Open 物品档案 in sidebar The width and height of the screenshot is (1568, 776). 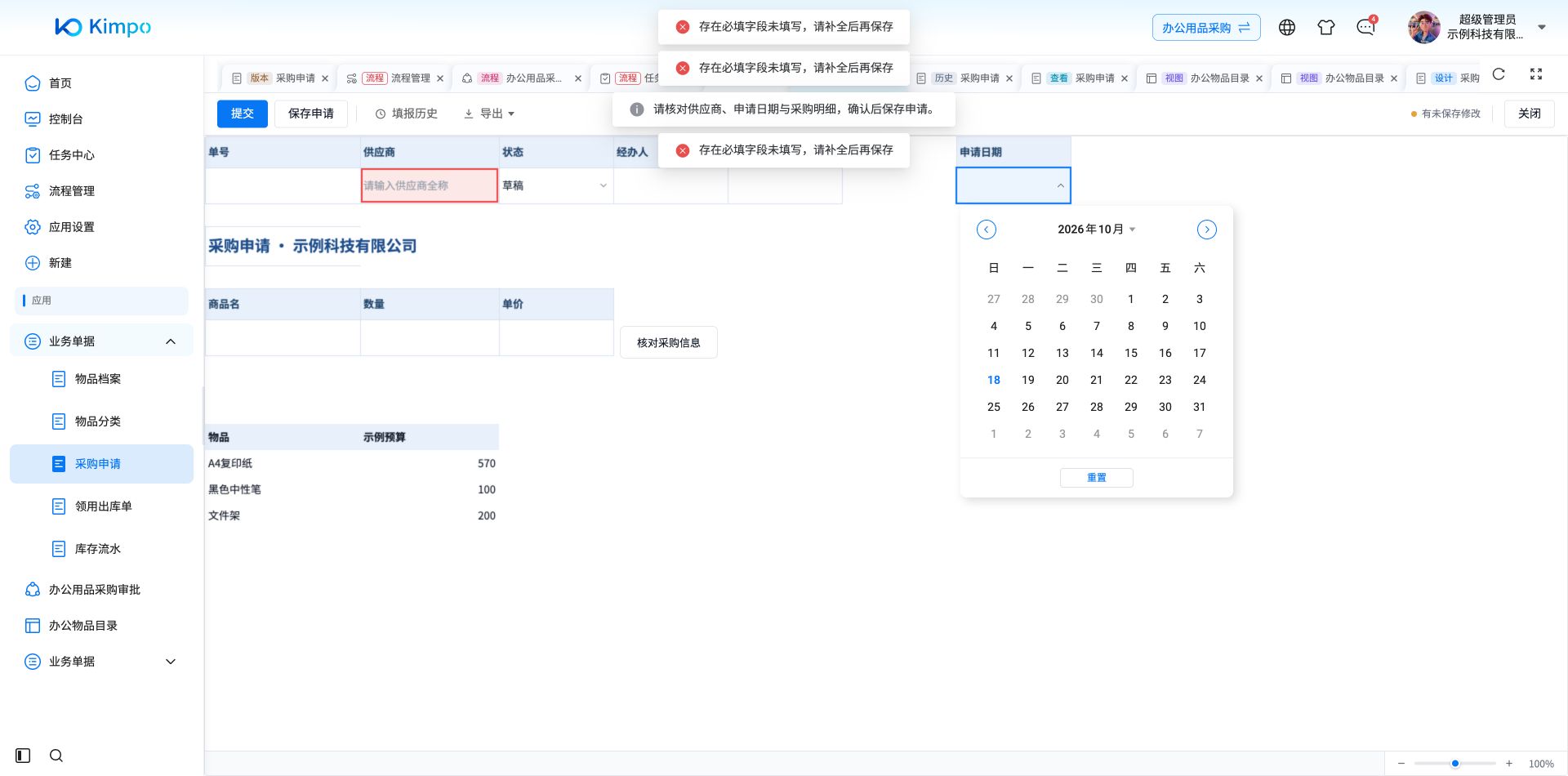(101, 379)
